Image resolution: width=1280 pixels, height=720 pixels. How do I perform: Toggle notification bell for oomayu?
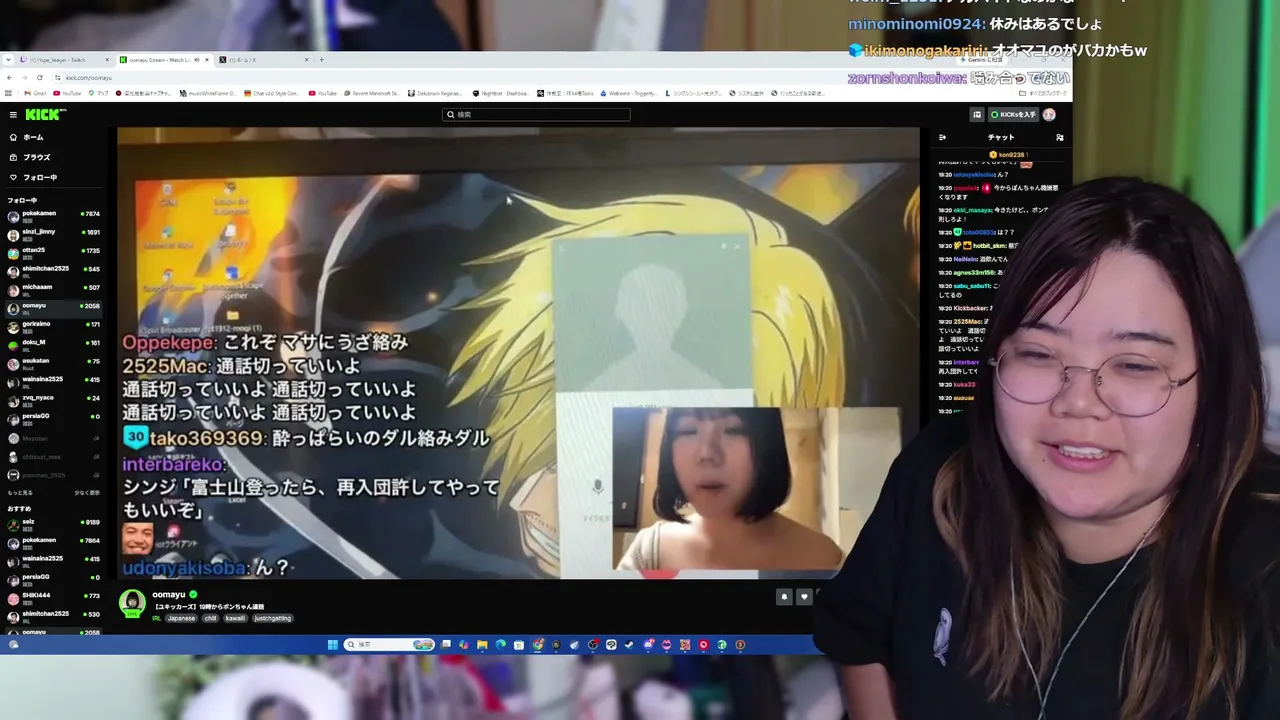[x=784, y=597]
